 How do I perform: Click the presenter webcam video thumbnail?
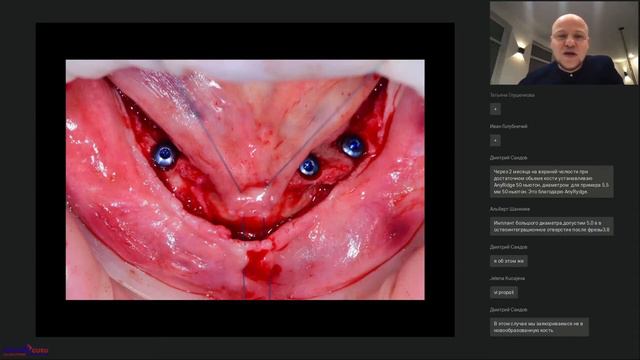(x=564, y=43)
